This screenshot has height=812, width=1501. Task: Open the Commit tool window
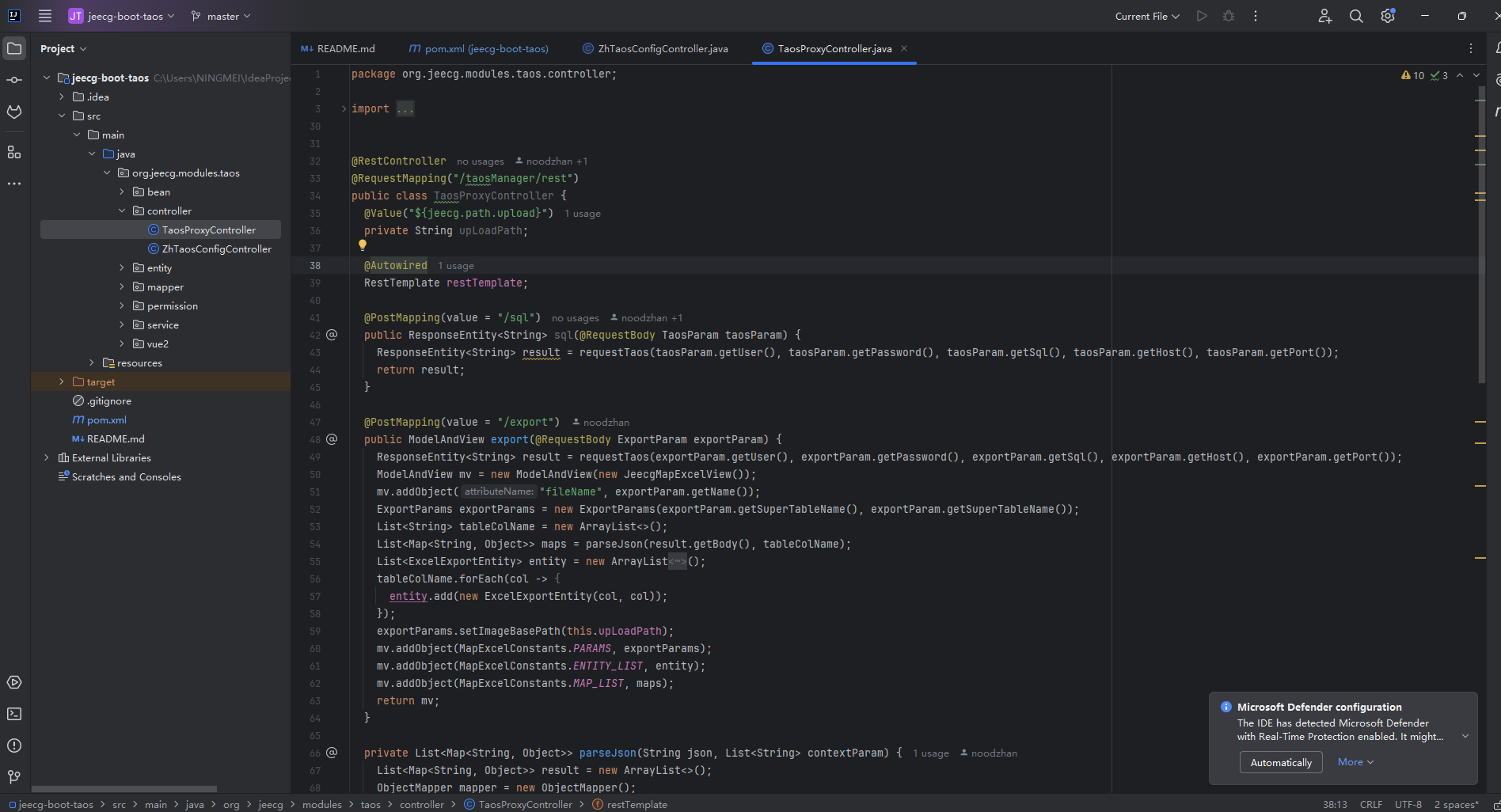tap(14, 80)
